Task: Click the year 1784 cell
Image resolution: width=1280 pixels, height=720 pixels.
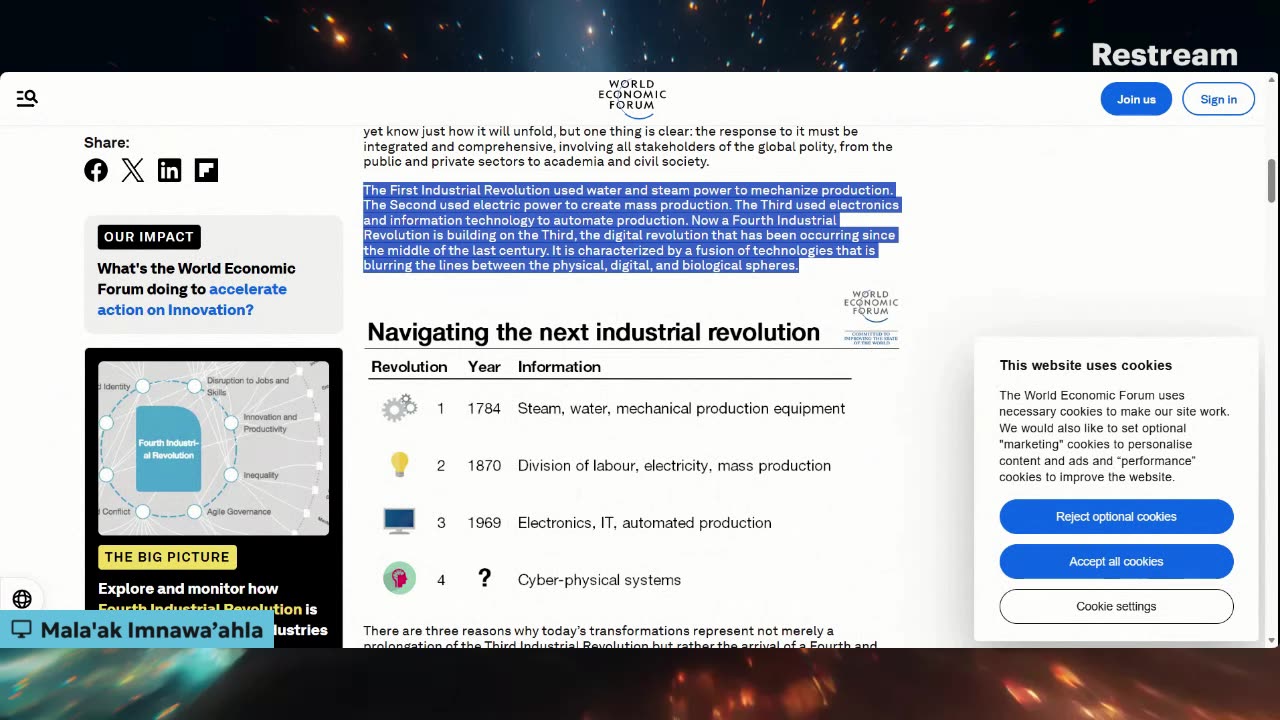Action: [x=484, y=408]
